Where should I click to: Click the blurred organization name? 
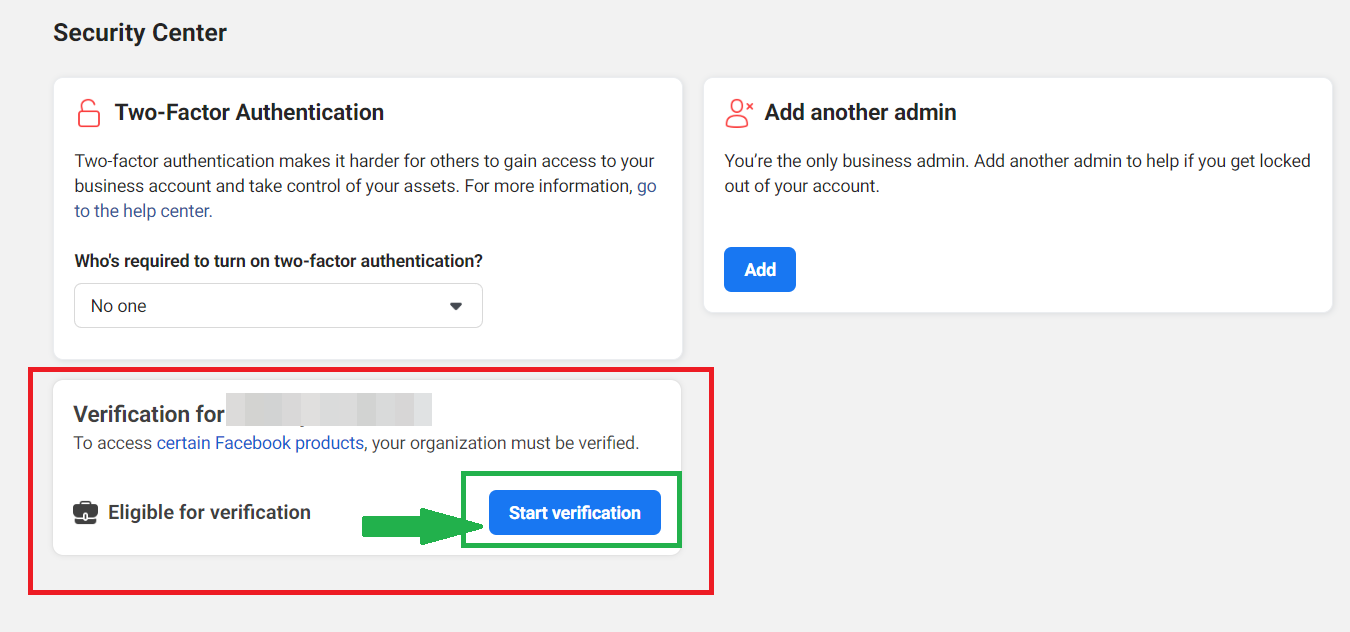tap(328, 410)
